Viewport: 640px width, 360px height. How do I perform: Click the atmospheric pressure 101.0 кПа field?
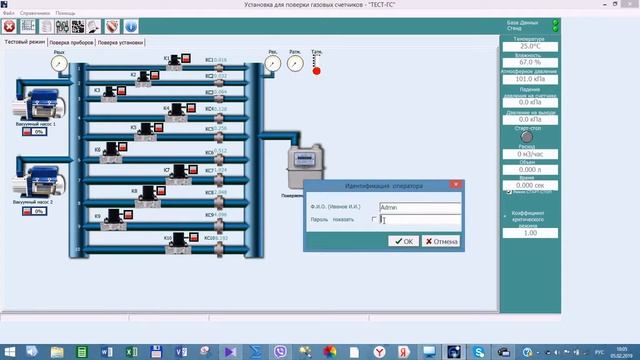530,79
